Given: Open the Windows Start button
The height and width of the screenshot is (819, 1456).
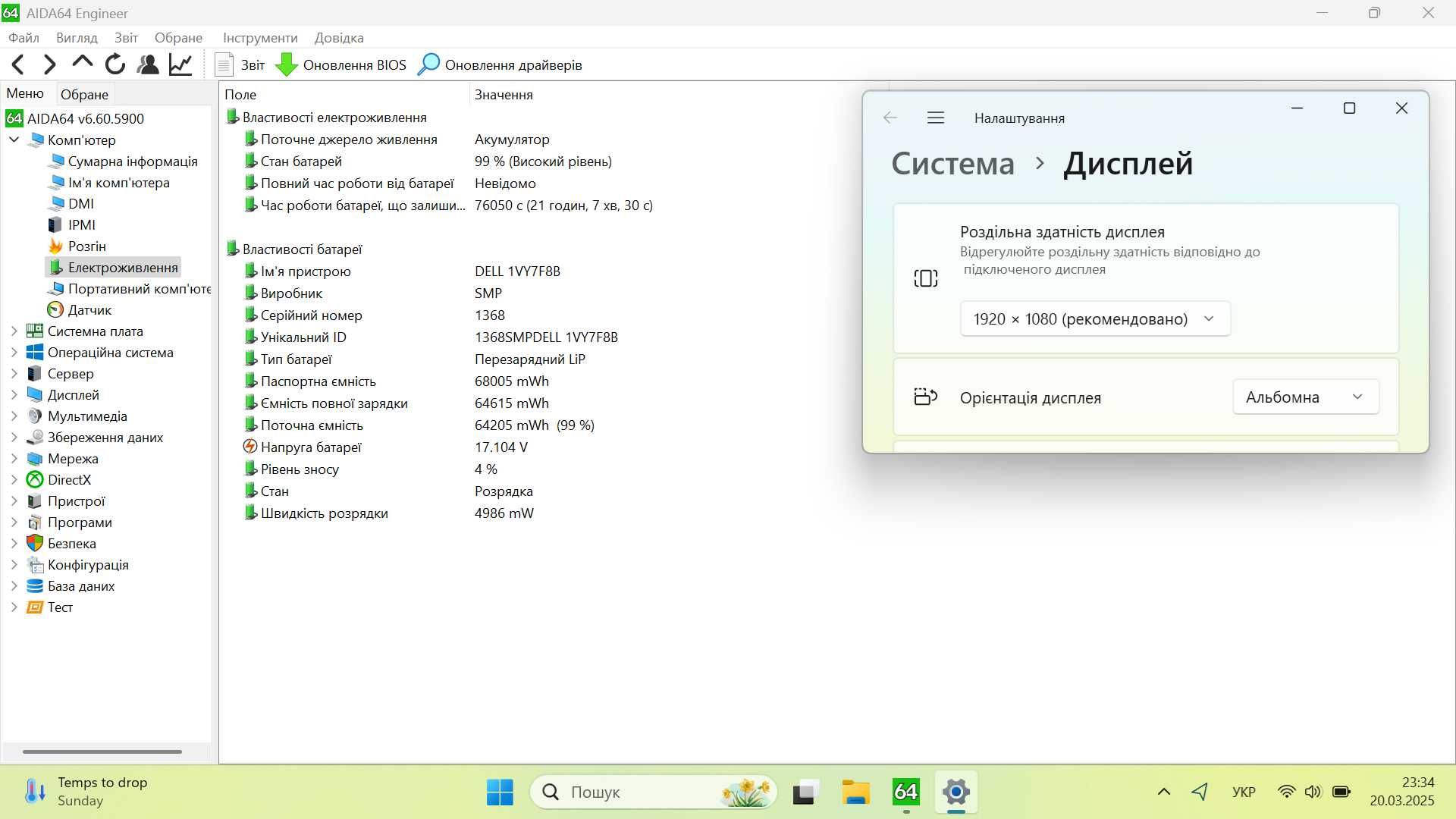Looking at the screenshot, I should [x=500, y=792].
